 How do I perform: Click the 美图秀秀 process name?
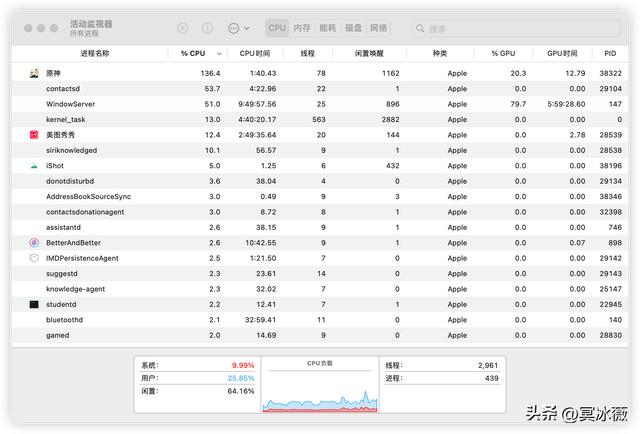coord(60,135)
